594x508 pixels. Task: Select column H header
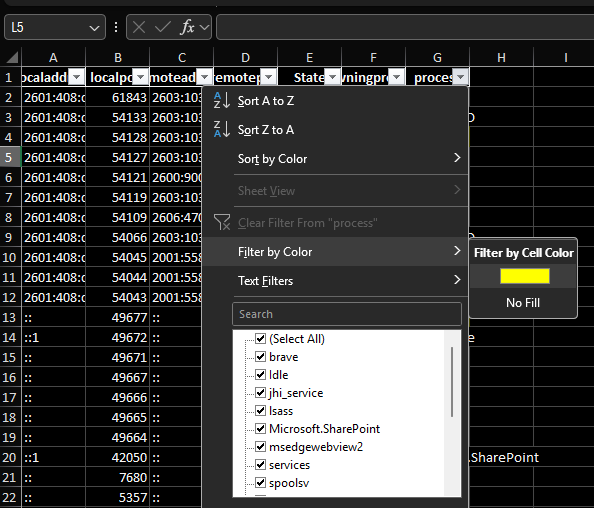tap(502, 58)
